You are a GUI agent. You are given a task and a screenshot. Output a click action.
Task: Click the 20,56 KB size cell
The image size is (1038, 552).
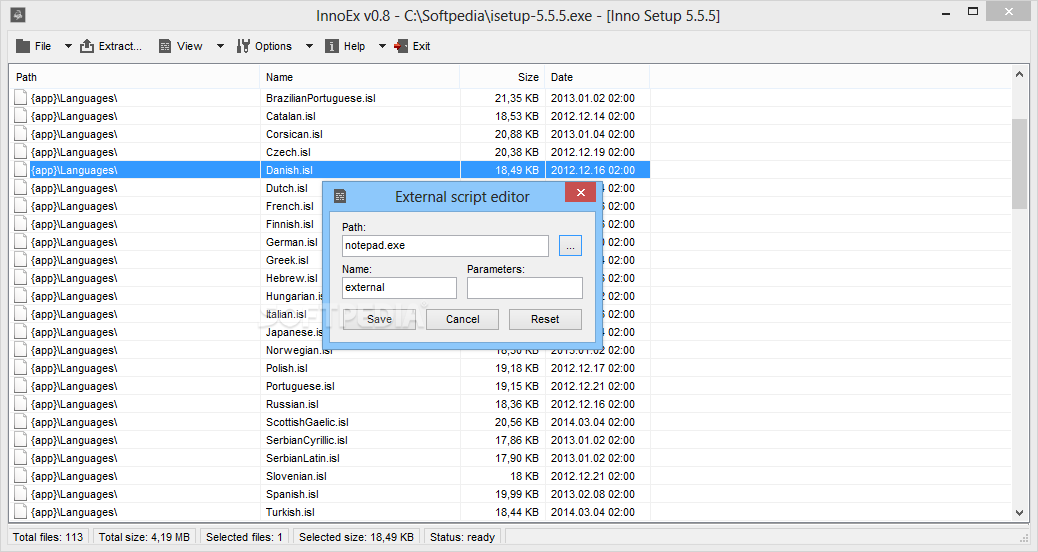pyautogui.click(x=516, y=422)
